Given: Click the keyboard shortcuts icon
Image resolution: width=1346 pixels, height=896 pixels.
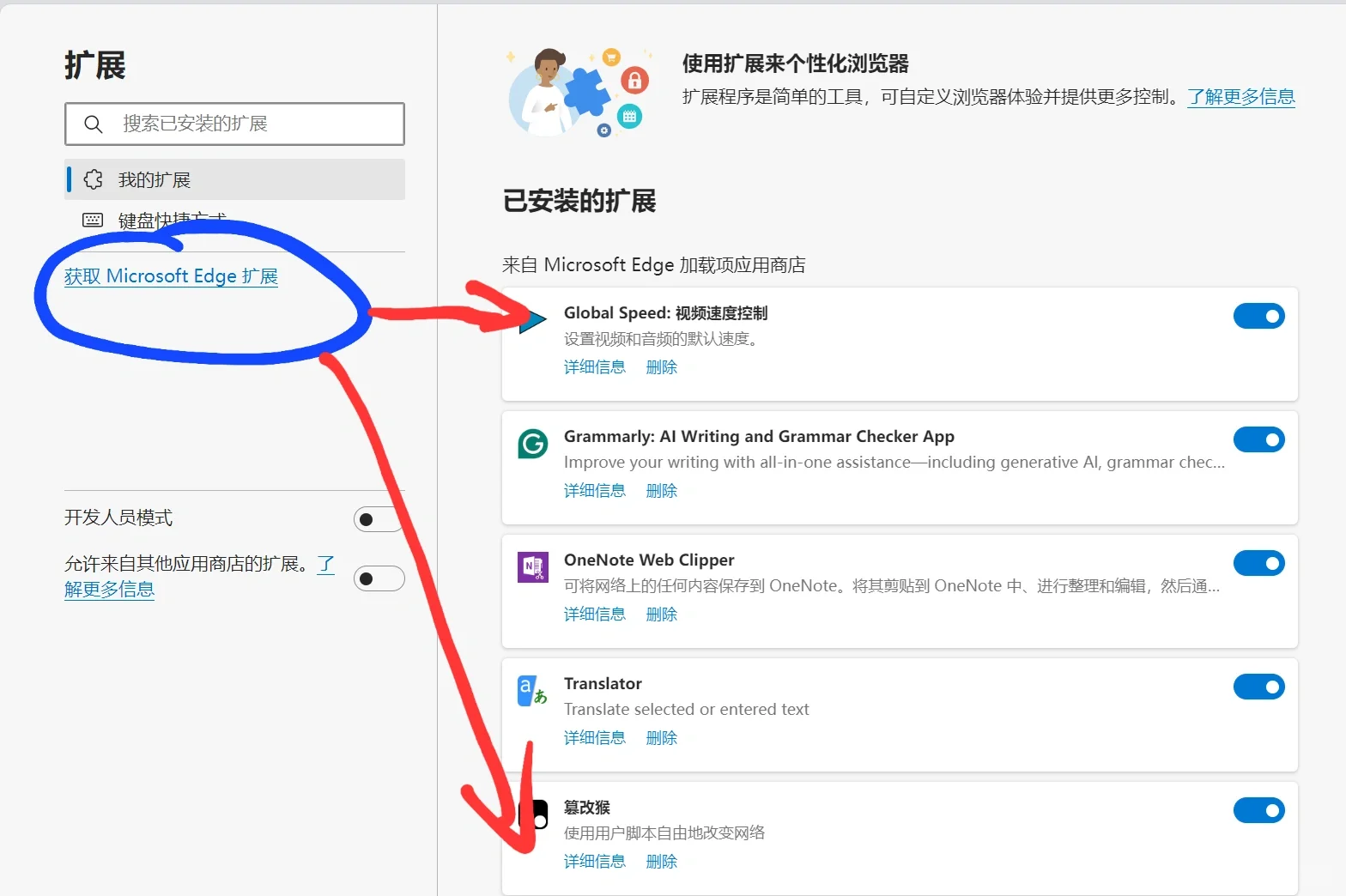Looking at the screenshot, I should (x=93, y=221).
